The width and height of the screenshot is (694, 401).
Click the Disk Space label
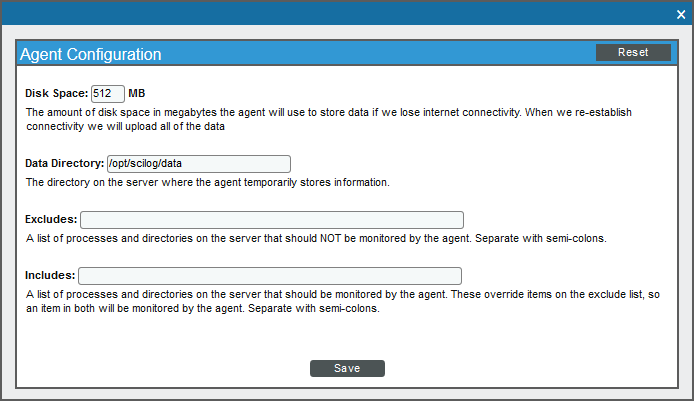tap(57, 93)
